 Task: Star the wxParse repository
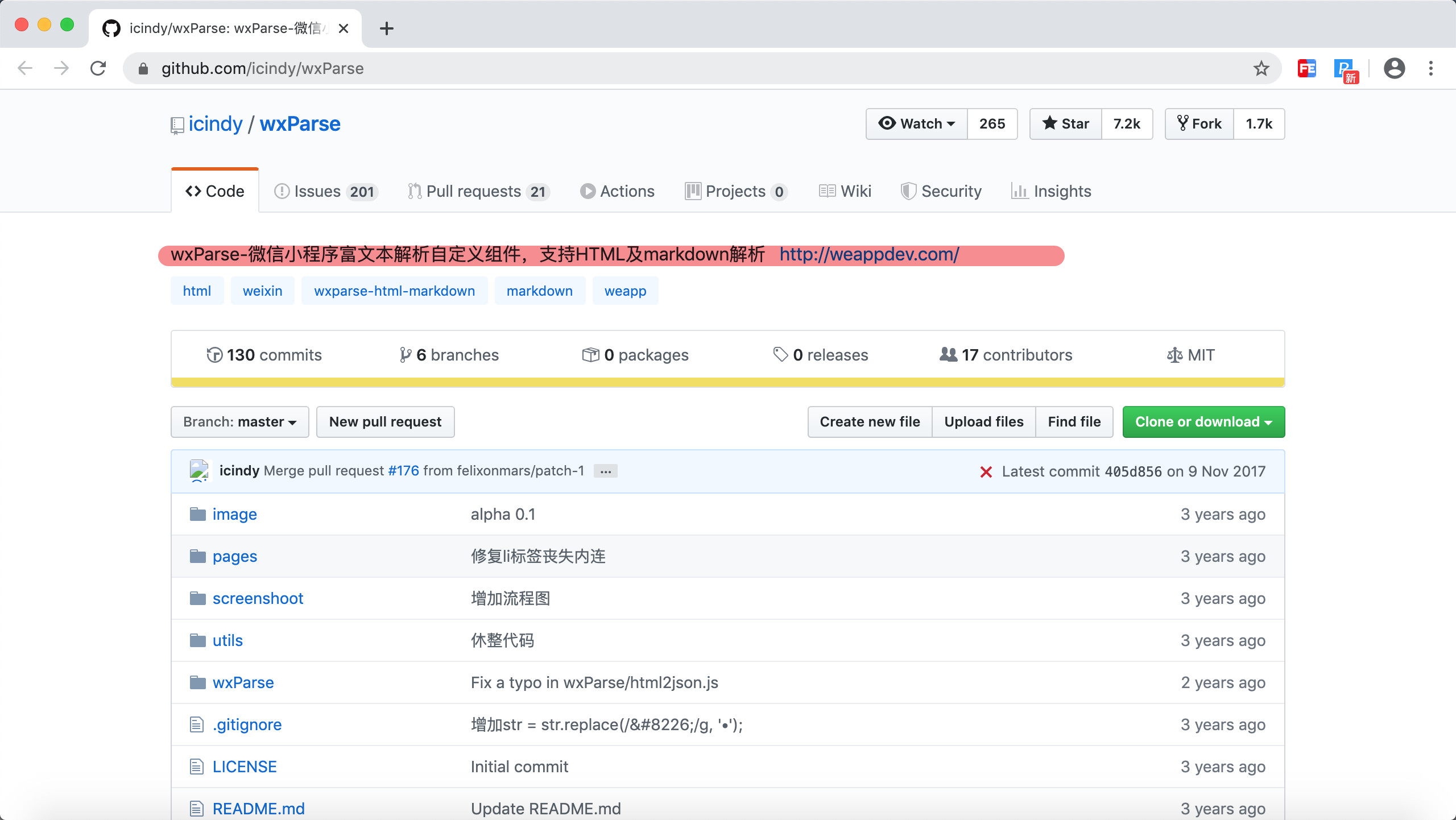pos(1066,124)
